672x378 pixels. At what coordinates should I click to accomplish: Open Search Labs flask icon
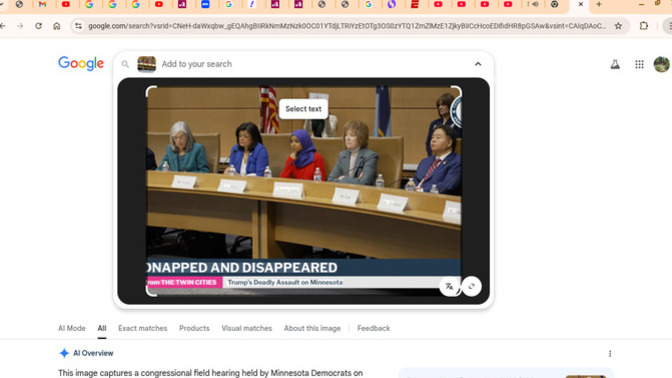(x=615, y=64)
